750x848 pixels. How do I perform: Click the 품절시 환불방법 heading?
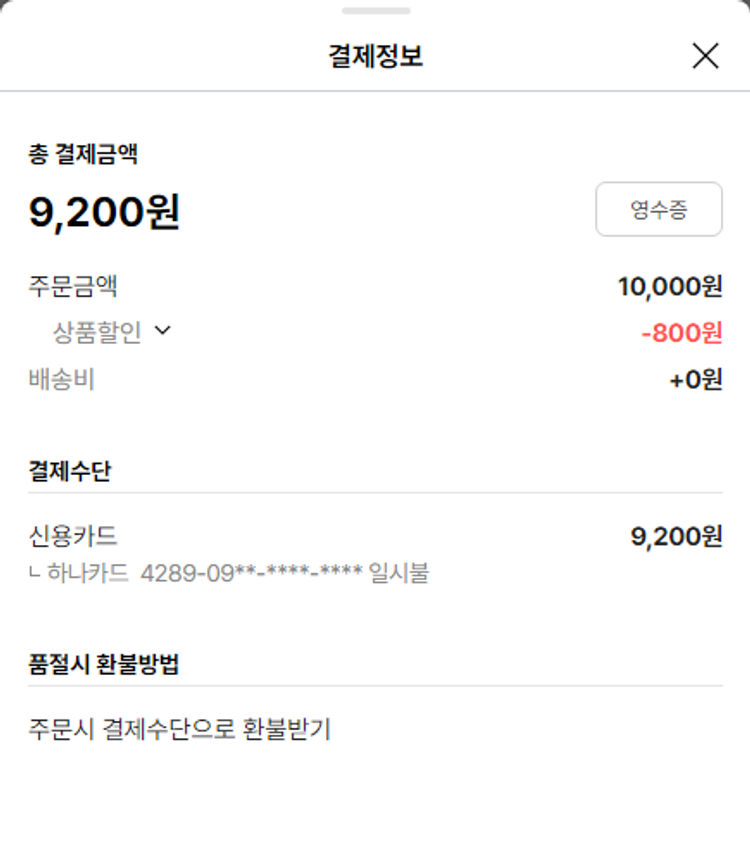[x=104, y=664]
